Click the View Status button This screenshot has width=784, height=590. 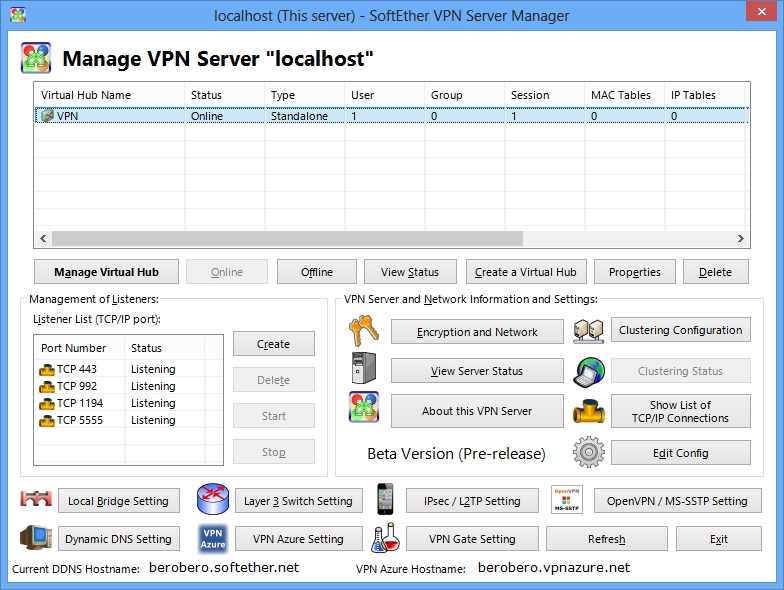(x=410, y=272)
